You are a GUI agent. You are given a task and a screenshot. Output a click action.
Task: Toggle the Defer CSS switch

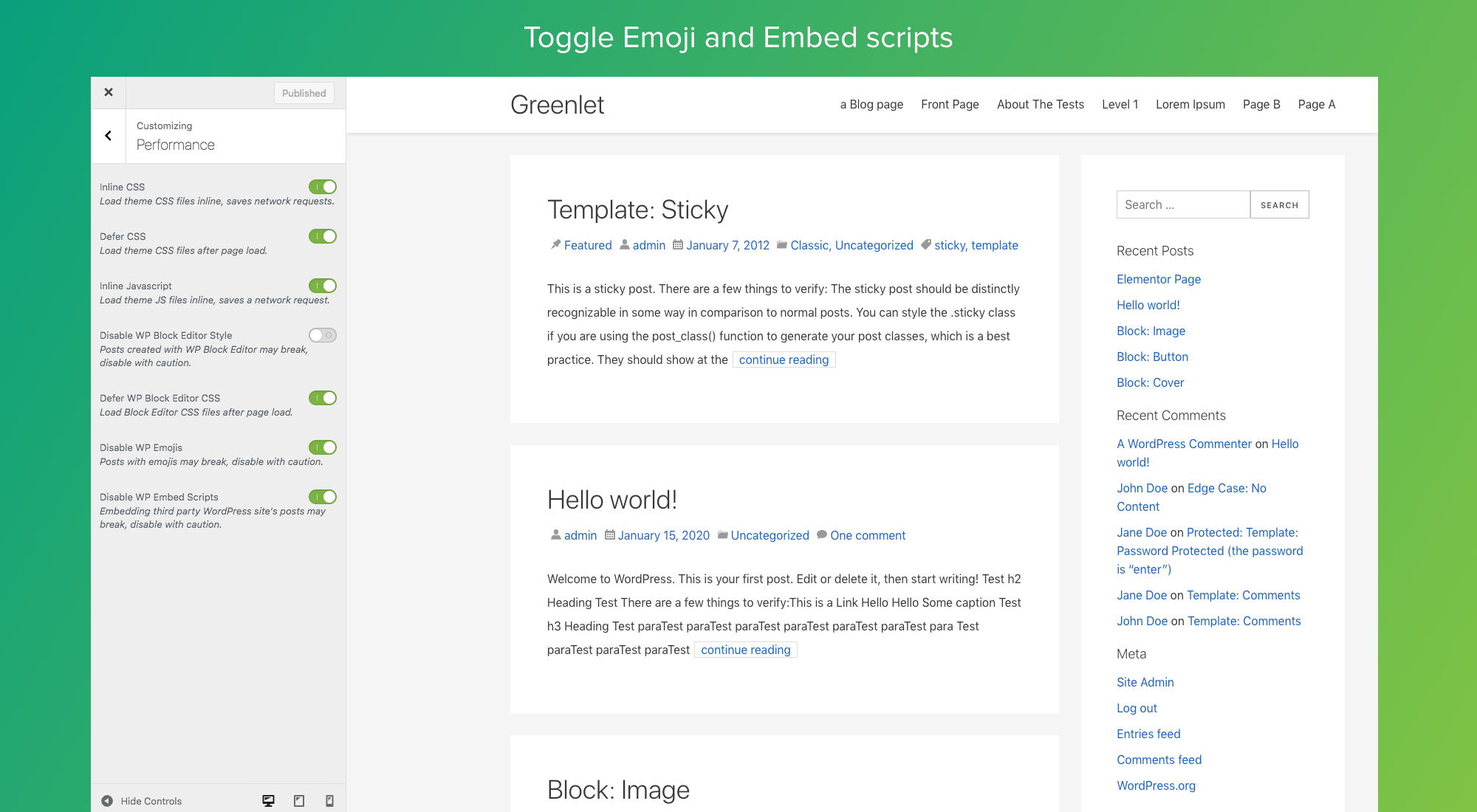(323, 236)
